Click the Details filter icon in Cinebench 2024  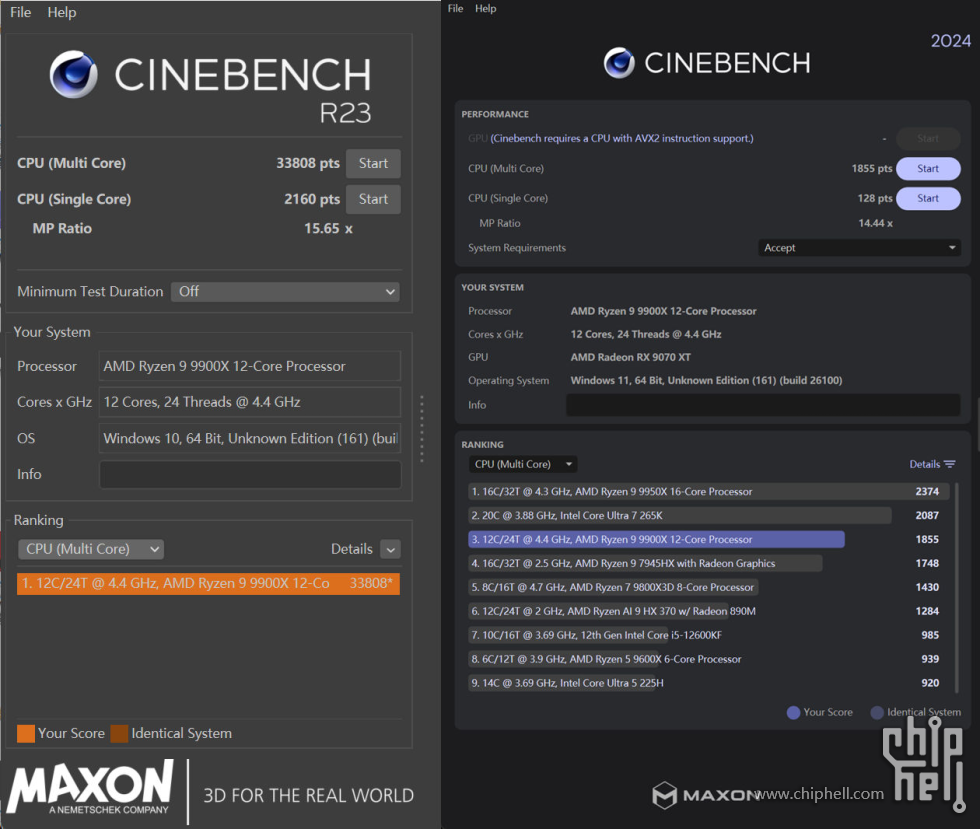[x=950, y=464]
